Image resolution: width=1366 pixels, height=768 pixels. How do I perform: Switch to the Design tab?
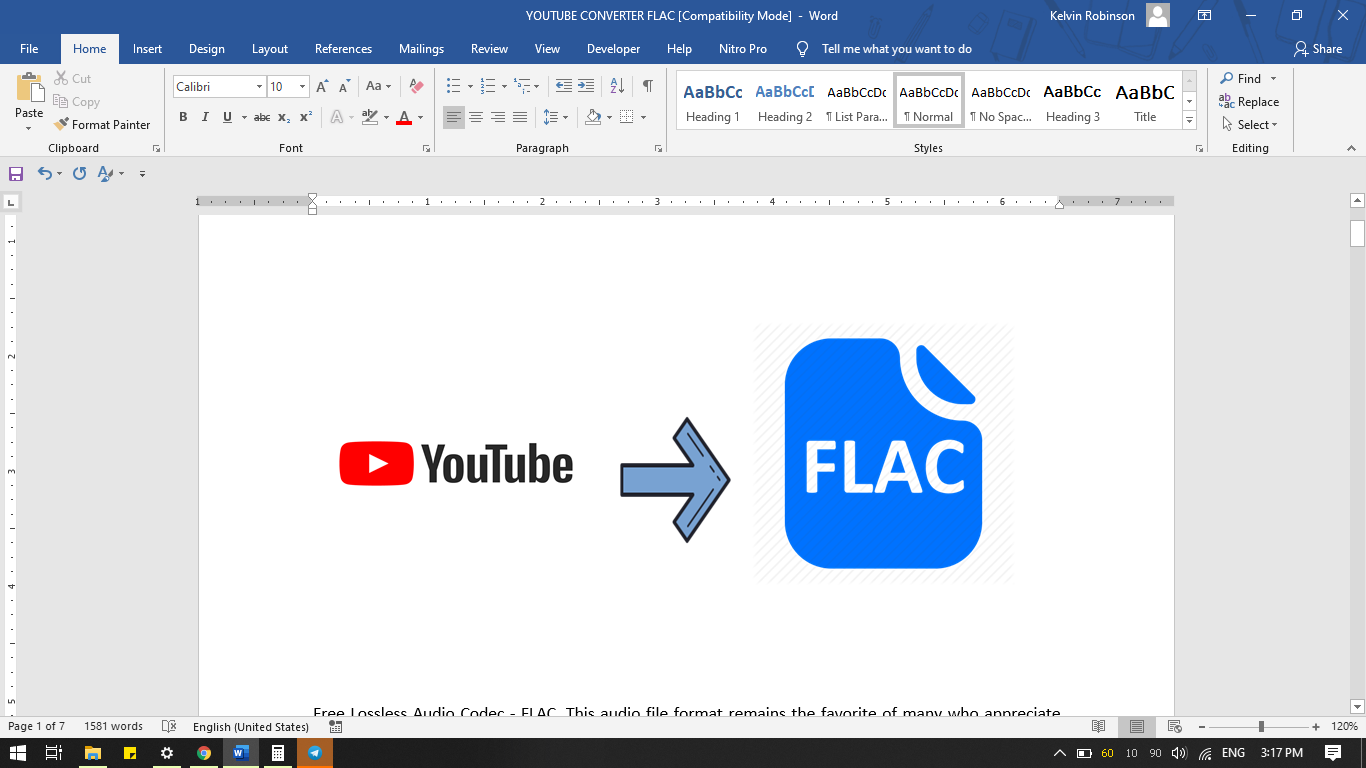coord(207,49)
